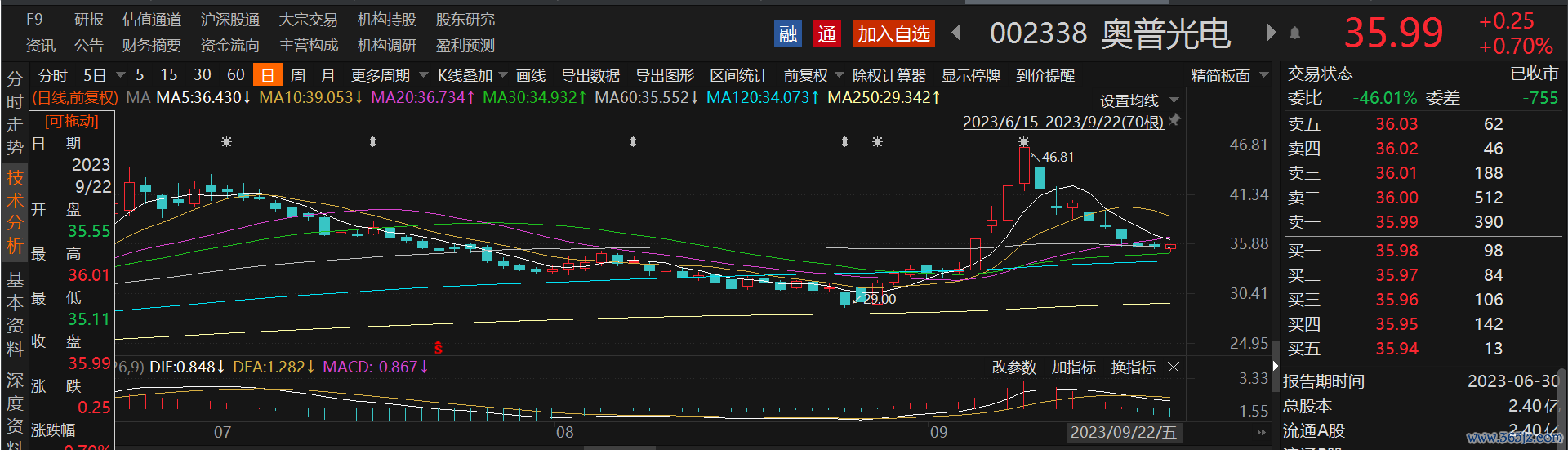Click the 到价提醒 price alert button
Viewport: 1568px width, 450px height.
click(1045, 75)
